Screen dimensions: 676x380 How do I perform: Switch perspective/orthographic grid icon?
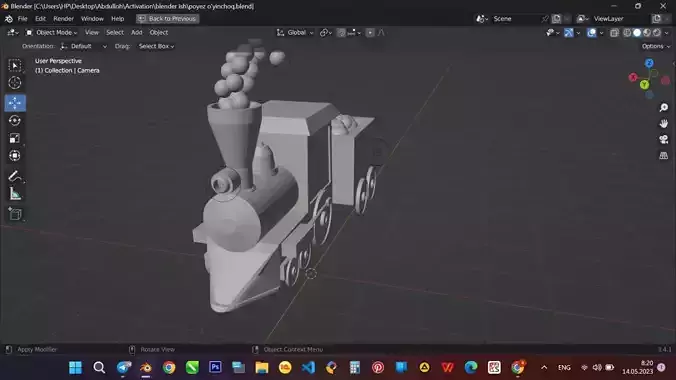tap(663, 155)
